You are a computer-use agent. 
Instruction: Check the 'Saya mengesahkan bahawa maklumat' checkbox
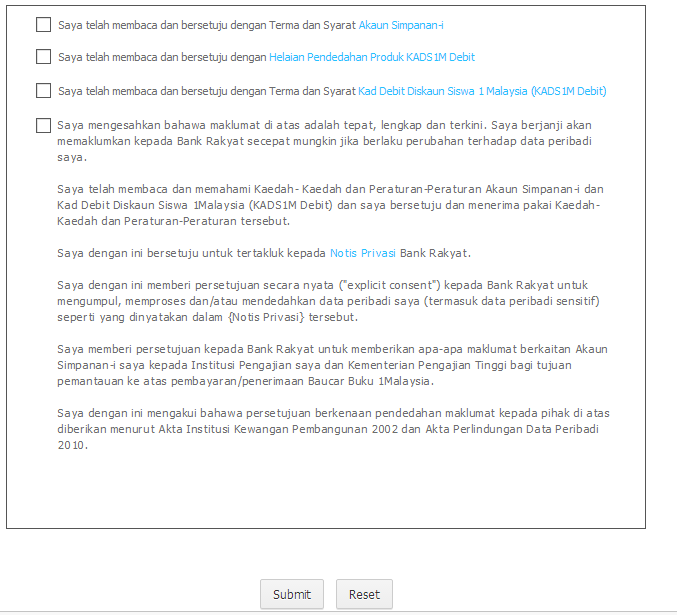click(x=43, y=126)
